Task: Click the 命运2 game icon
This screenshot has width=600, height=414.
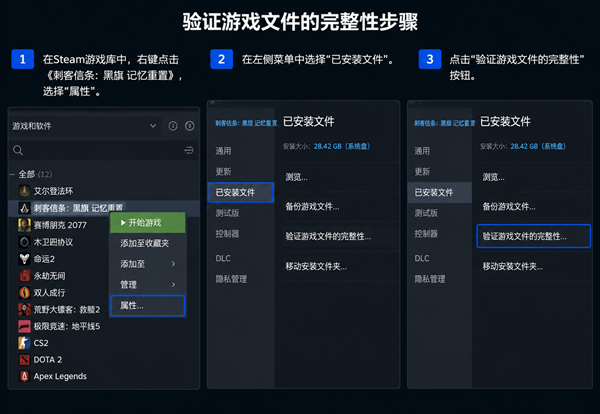Action: point(24,259)
